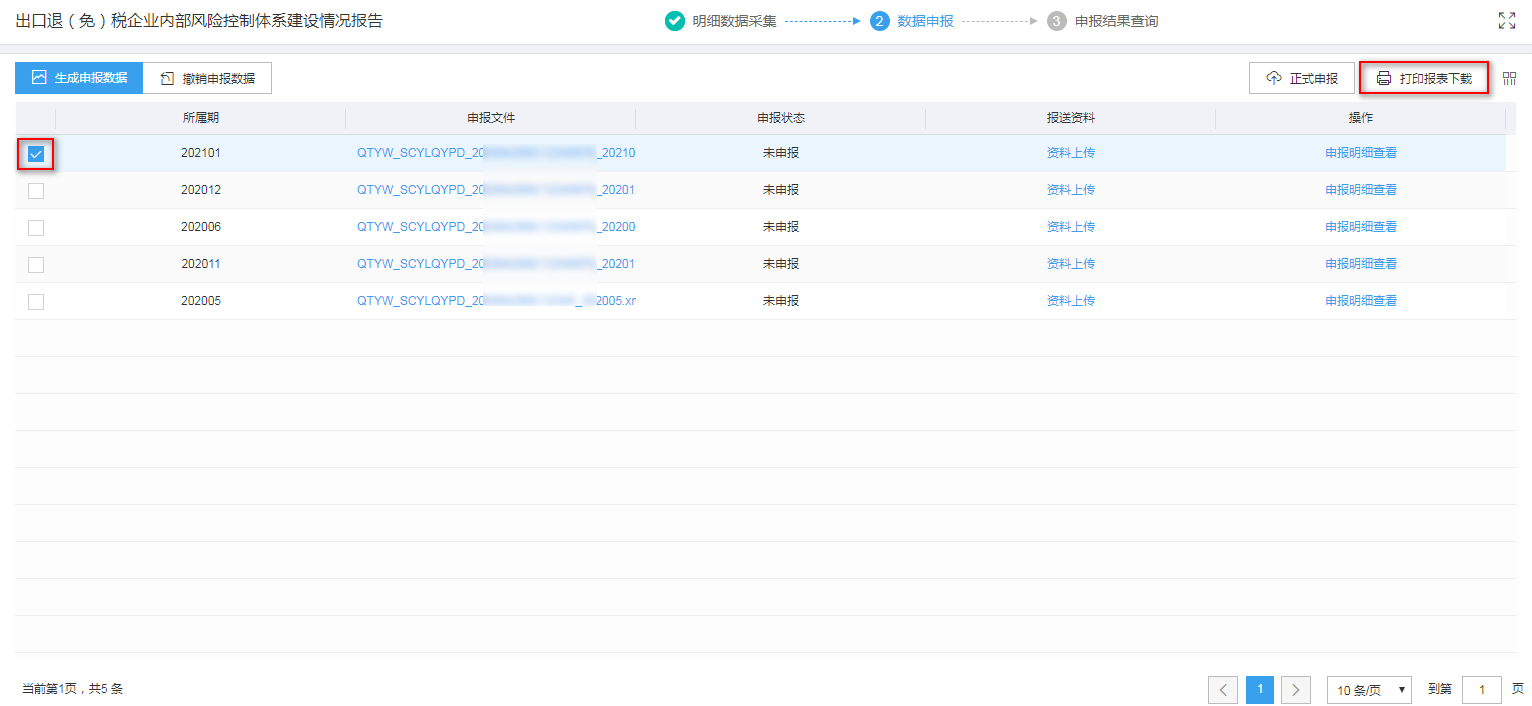Click the page number input field
Screen dimensions: 1532x706
pos(1482,690)
